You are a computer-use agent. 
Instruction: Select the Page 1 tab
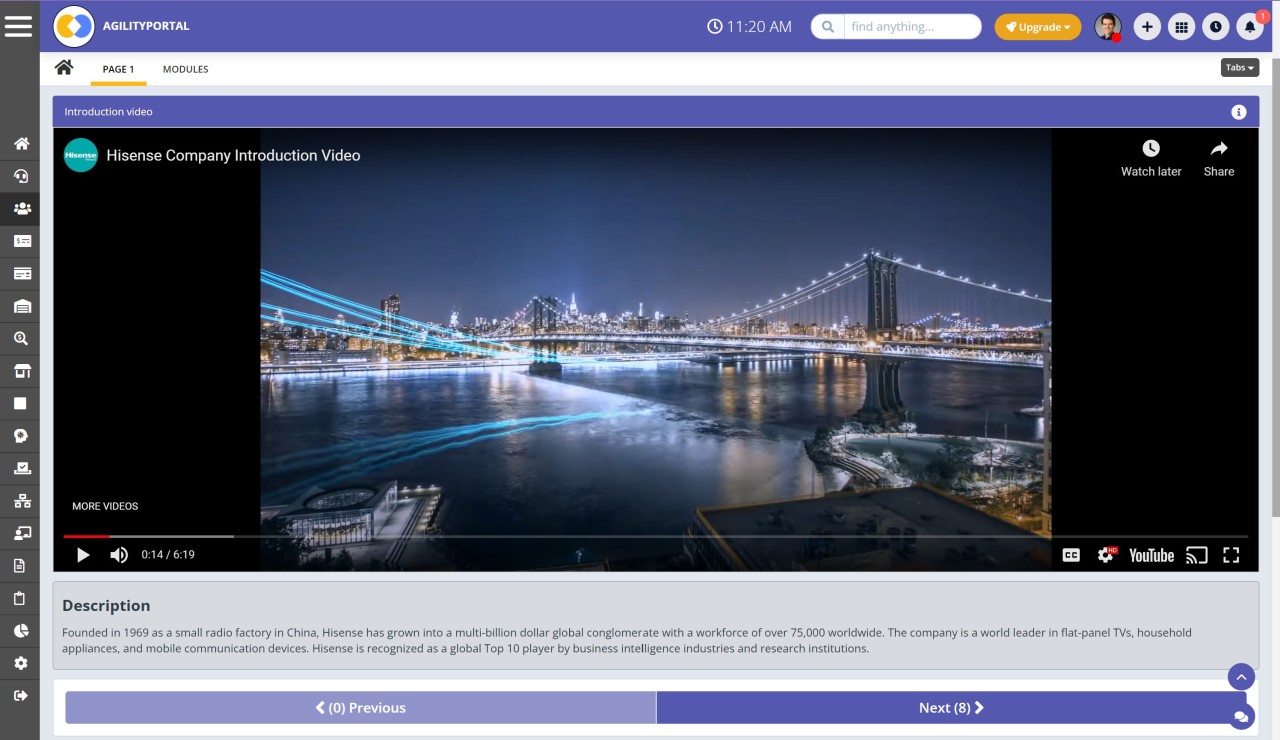pos(118,69)
